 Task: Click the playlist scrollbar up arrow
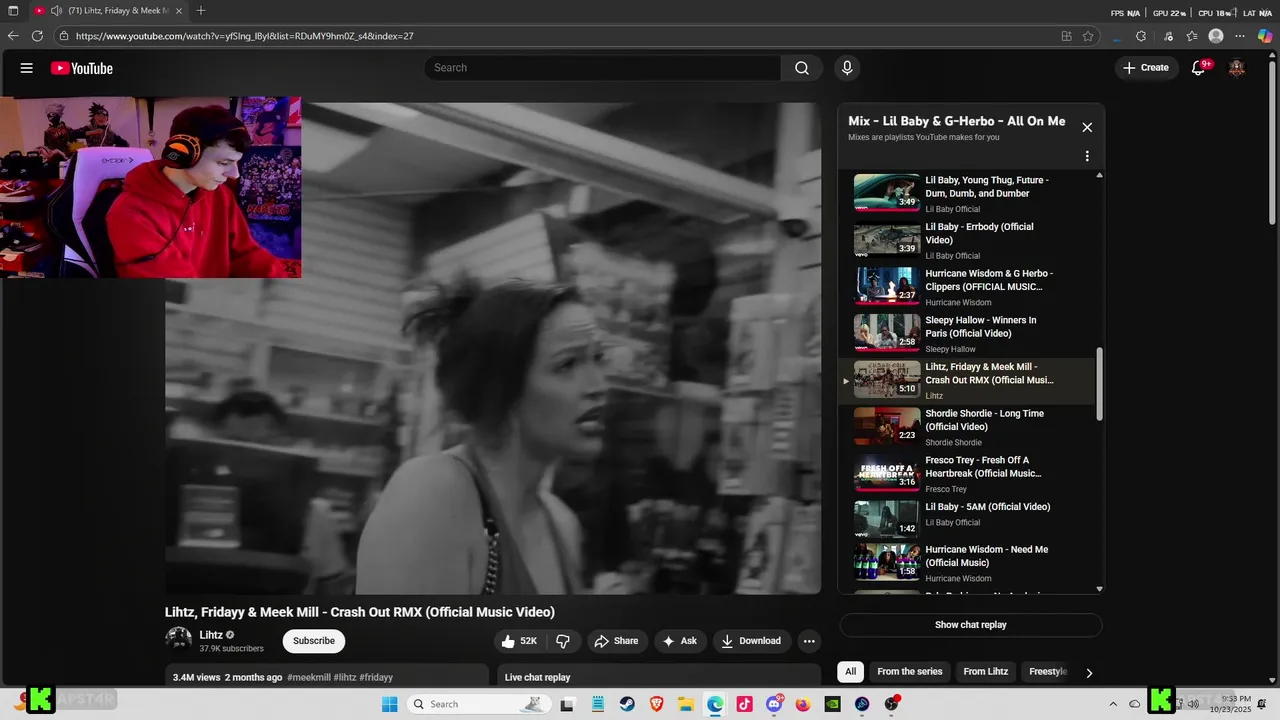[x=1100, y=175]
